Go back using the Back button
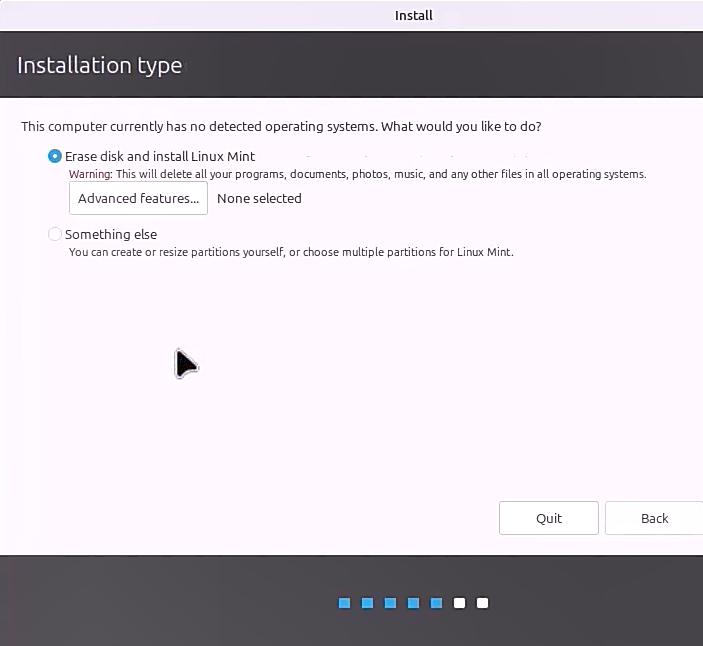This screenshot has width=703, height=646. coord(654,518)
